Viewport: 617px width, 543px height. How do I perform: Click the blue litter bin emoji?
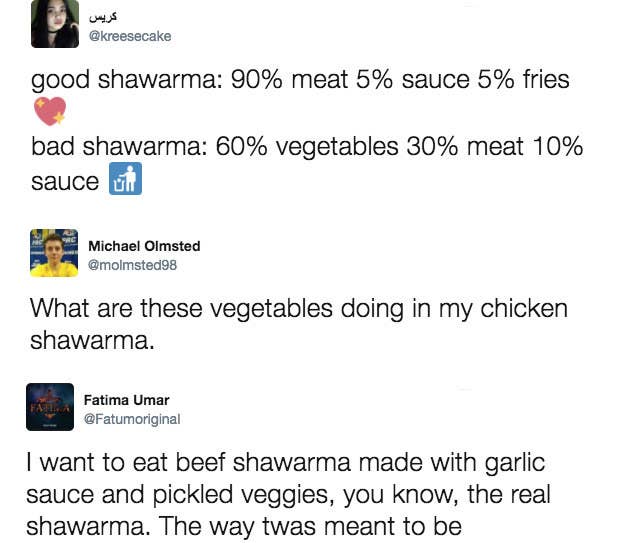125,180
